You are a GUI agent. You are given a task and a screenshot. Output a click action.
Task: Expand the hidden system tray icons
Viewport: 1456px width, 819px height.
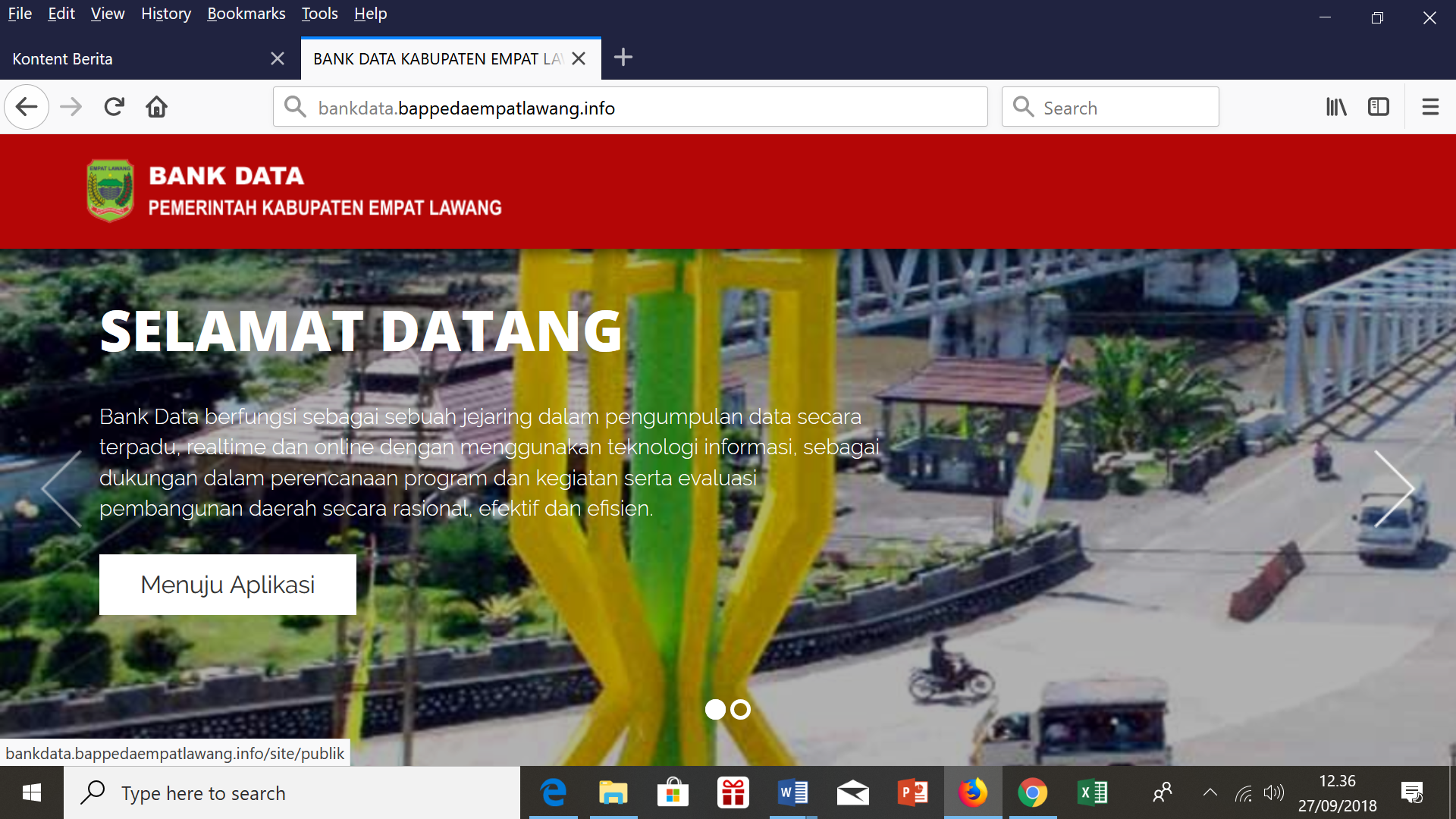pos(1210,793)
